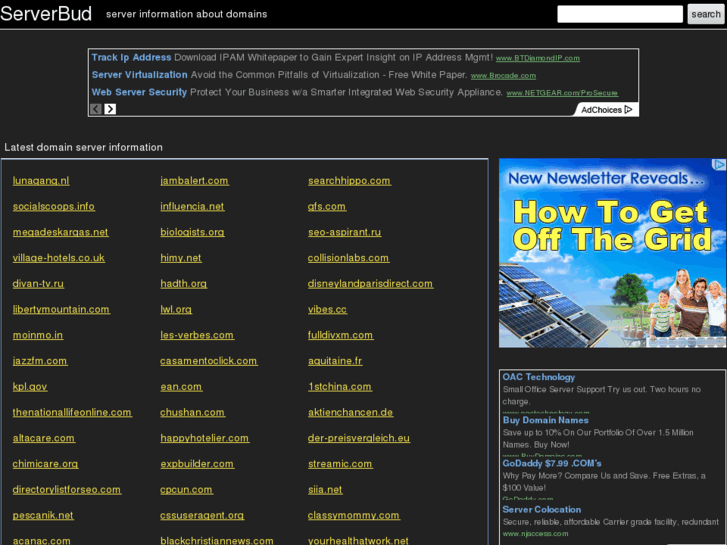Open the Buy Domain Names ad
The height and width of the screenshot is (545, 727).
point(546,420)
